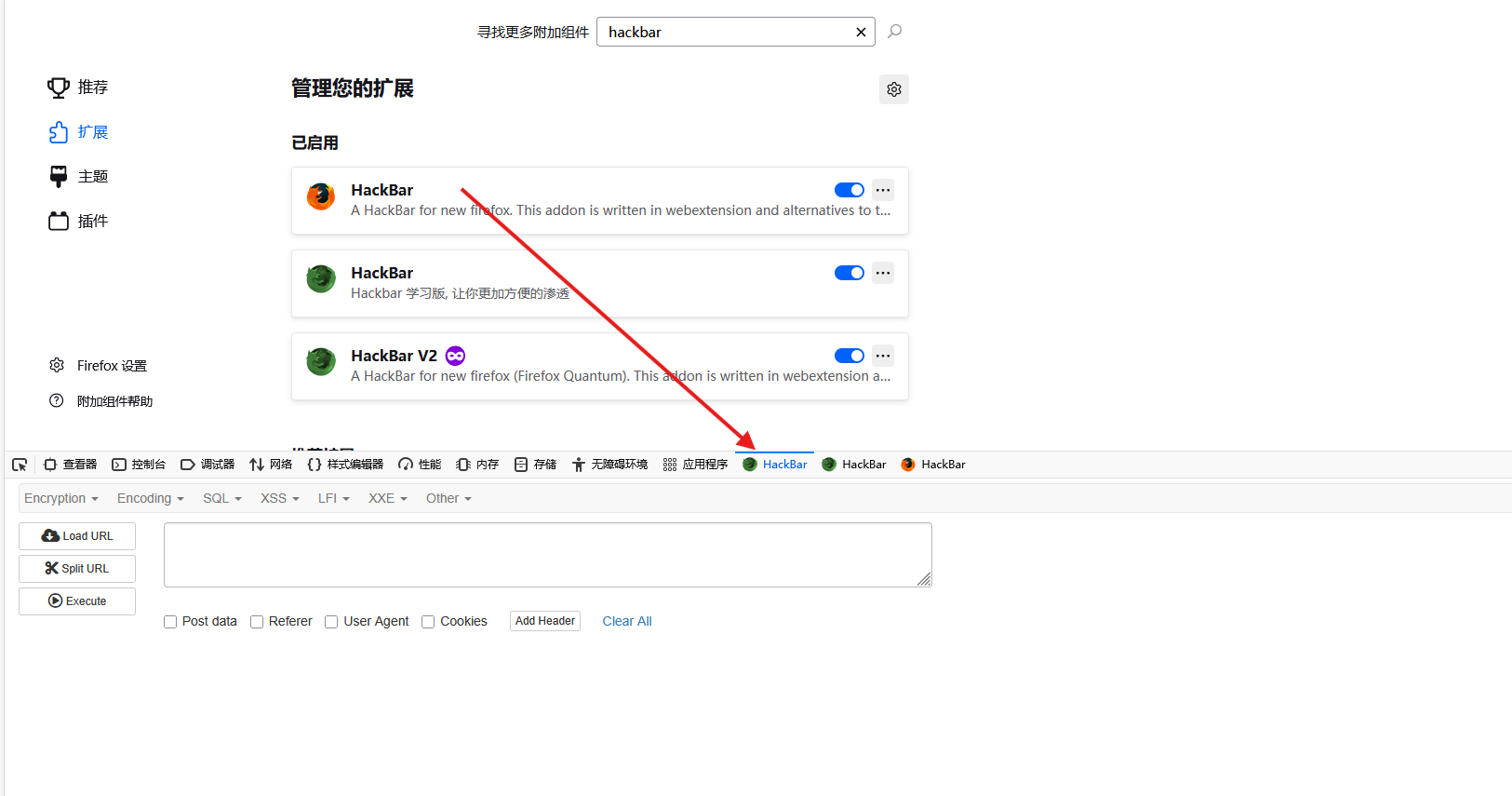This screenshot has width=1512, height=796.
Task: Switch to the orange-icon HackBar tab
Action: click(x=933, y=465)
